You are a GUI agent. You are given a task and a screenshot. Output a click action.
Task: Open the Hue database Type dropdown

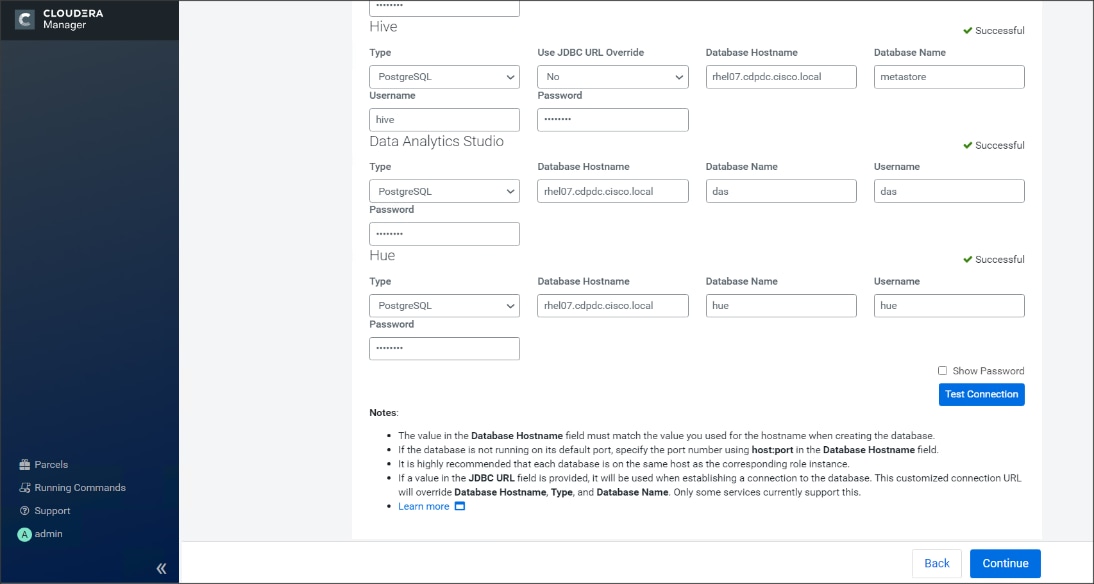pos(444,306)
